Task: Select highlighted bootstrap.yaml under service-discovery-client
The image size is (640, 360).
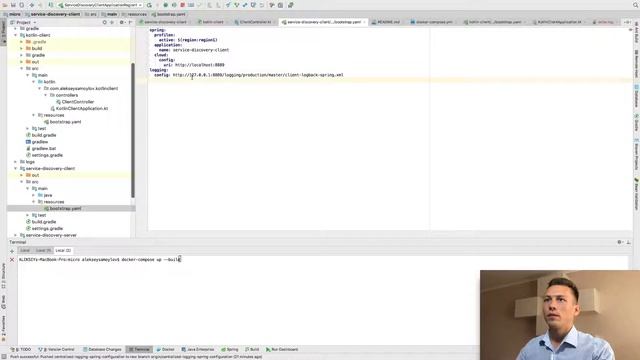Action: coord(62,209)
